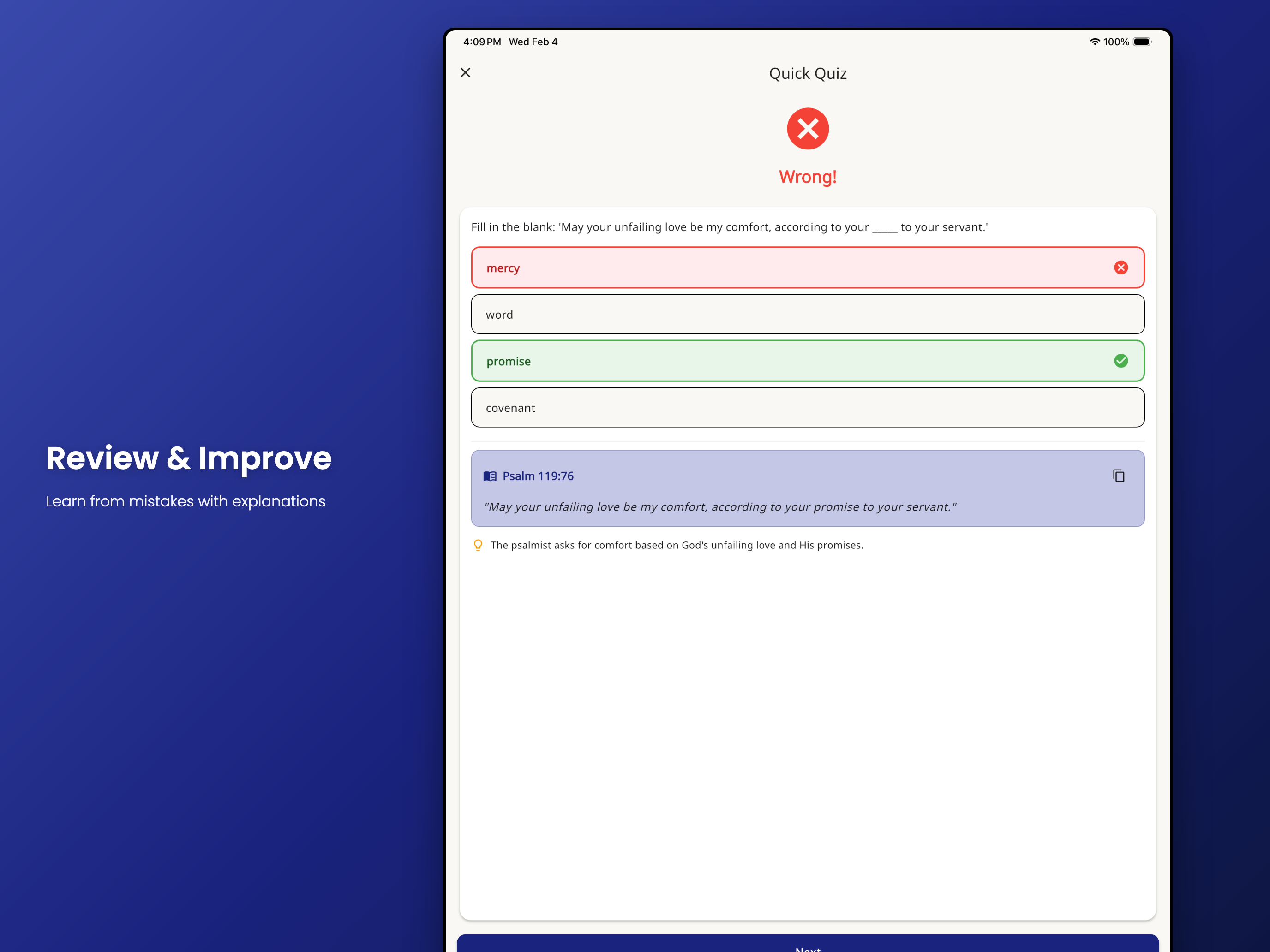Image resolution: width=1270 pixels, height=952 pixels.
Task: Tap the 4:09 PM clock in status bar
Action: [482, 42]
